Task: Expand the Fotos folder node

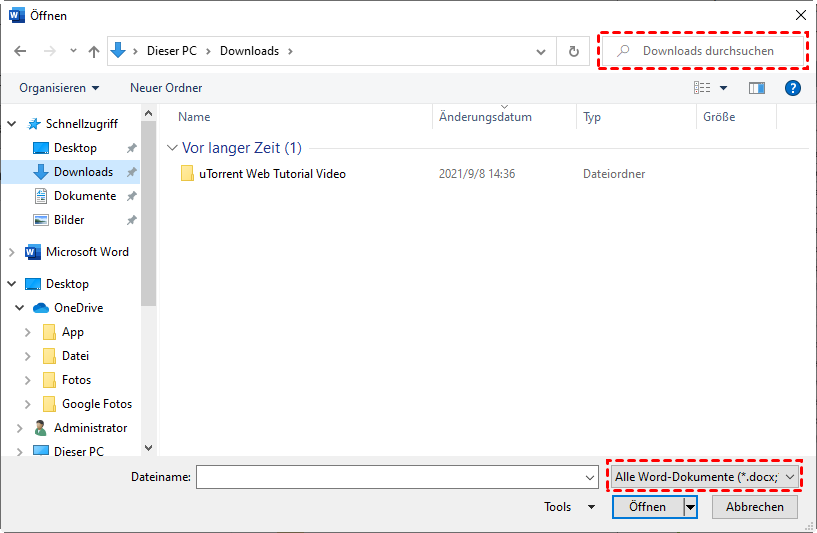Action: coord(28,380)
